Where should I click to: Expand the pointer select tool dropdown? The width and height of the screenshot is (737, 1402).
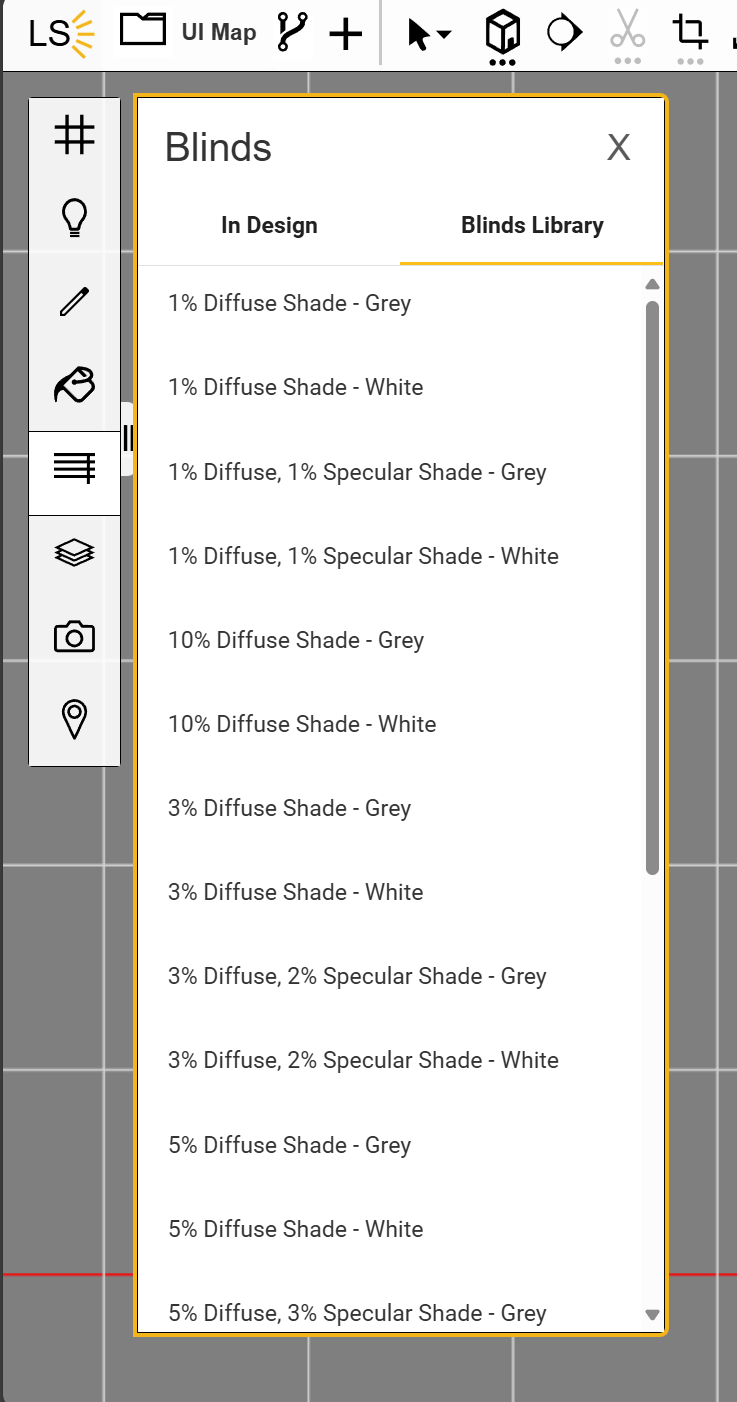tap(430, 34)
